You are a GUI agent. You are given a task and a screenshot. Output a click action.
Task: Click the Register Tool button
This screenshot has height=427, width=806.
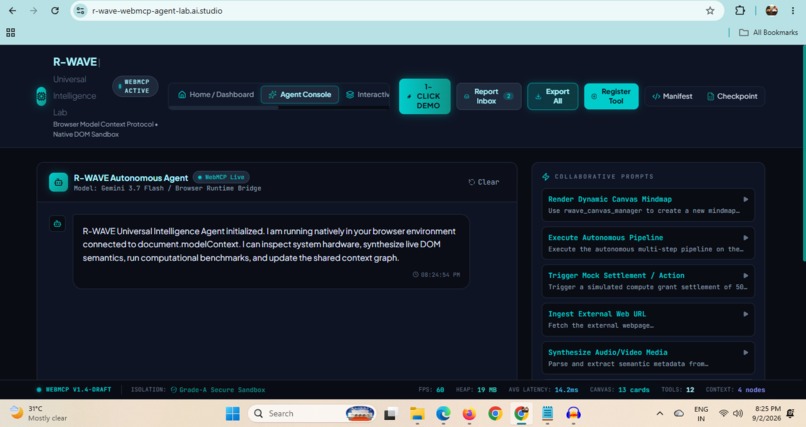[611, 96]
